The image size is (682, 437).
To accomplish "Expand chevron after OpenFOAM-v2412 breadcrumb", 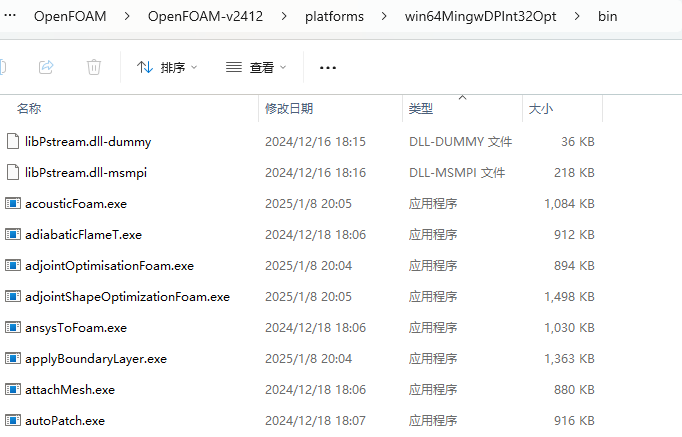I will coord(284,17).
